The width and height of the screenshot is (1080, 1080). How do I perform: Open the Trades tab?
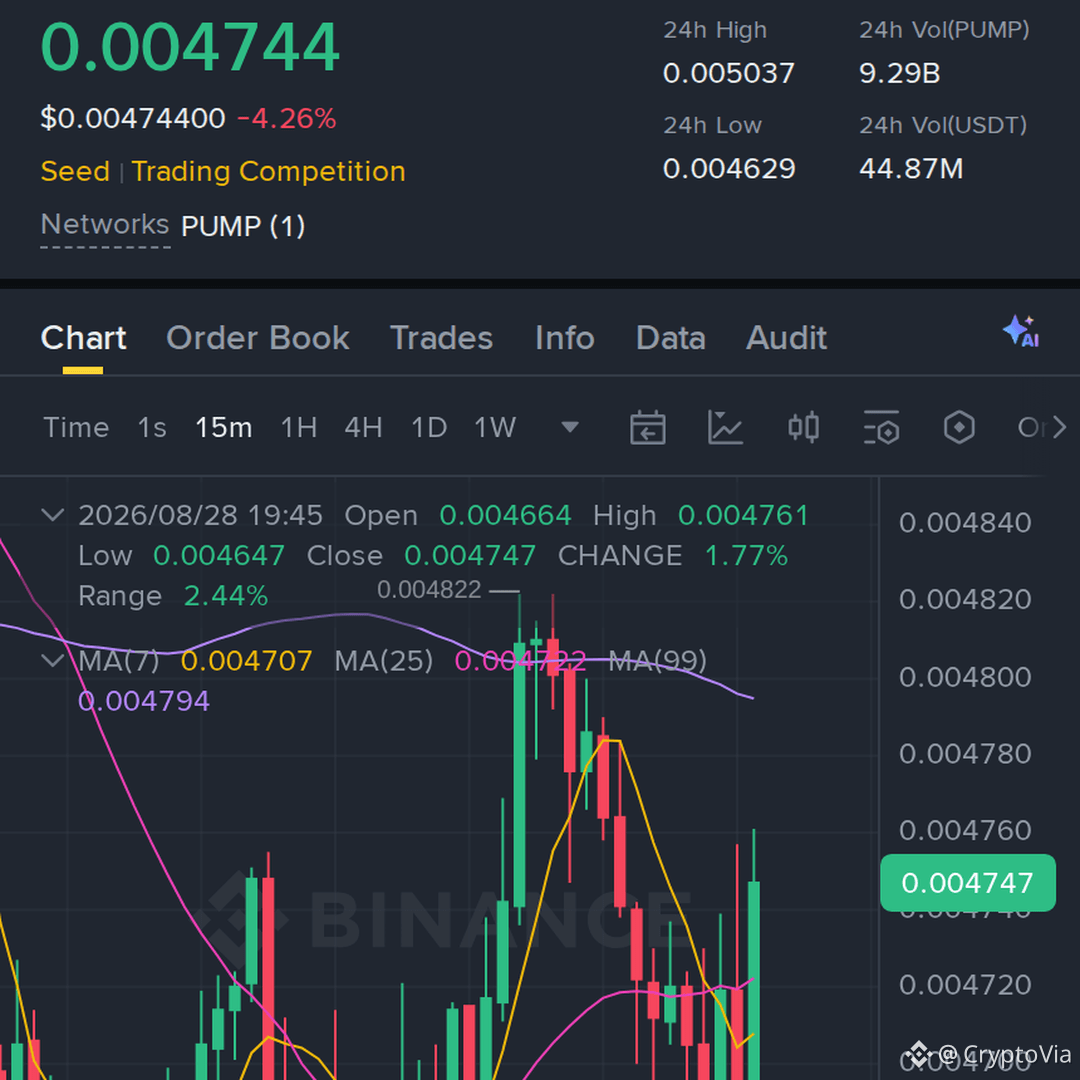442,338
